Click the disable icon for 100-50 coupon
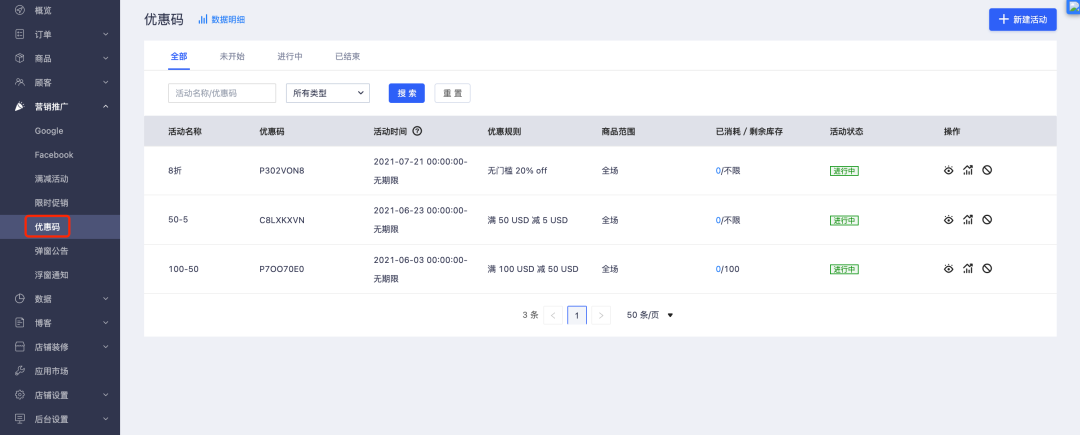Screen dimensions: 1080x435 (x=987, y=268)
